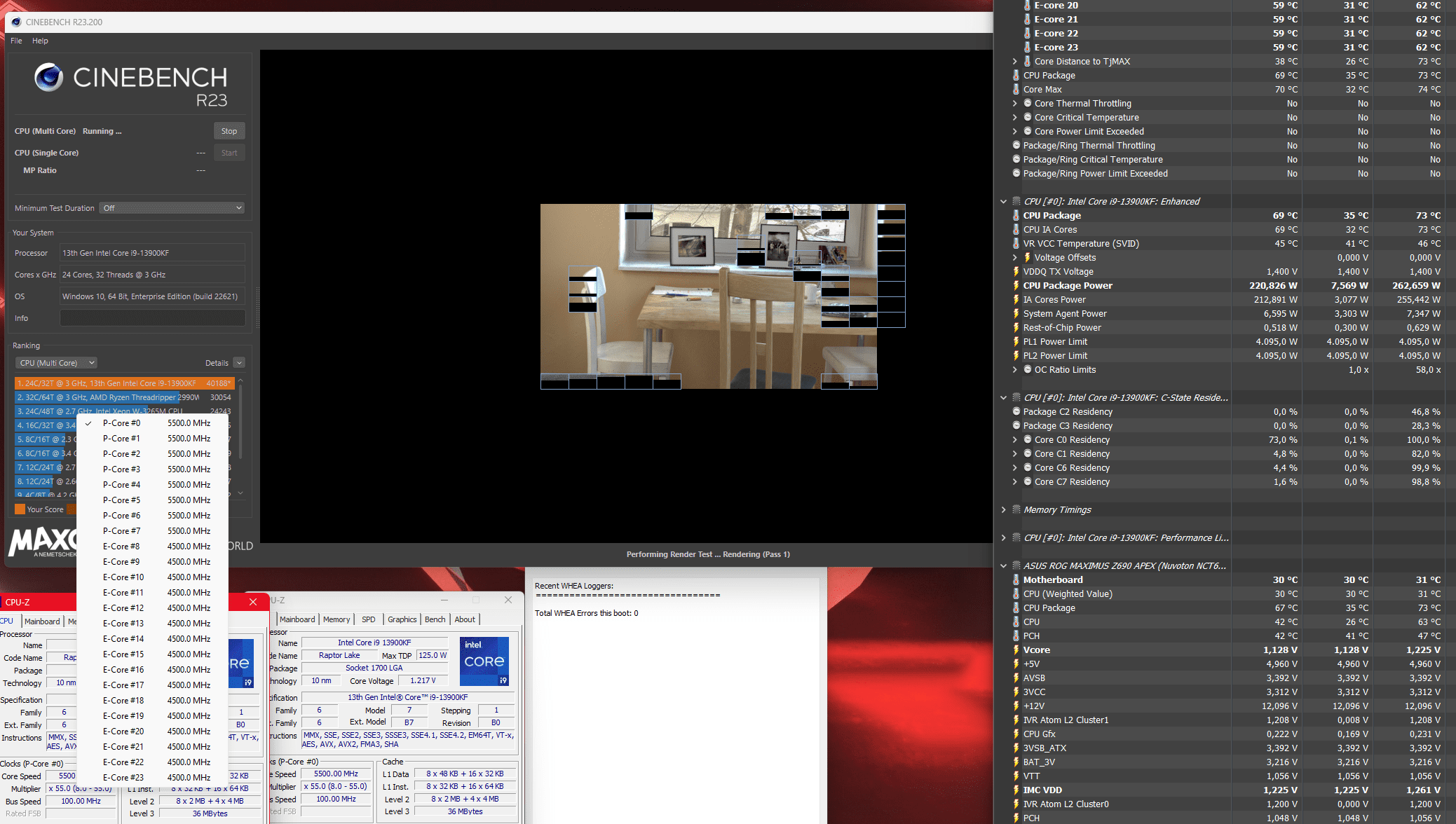Click the chip icon of Memory Timings section
The width and height of the screenshot is (1456, 824).
pos(1016,509)
